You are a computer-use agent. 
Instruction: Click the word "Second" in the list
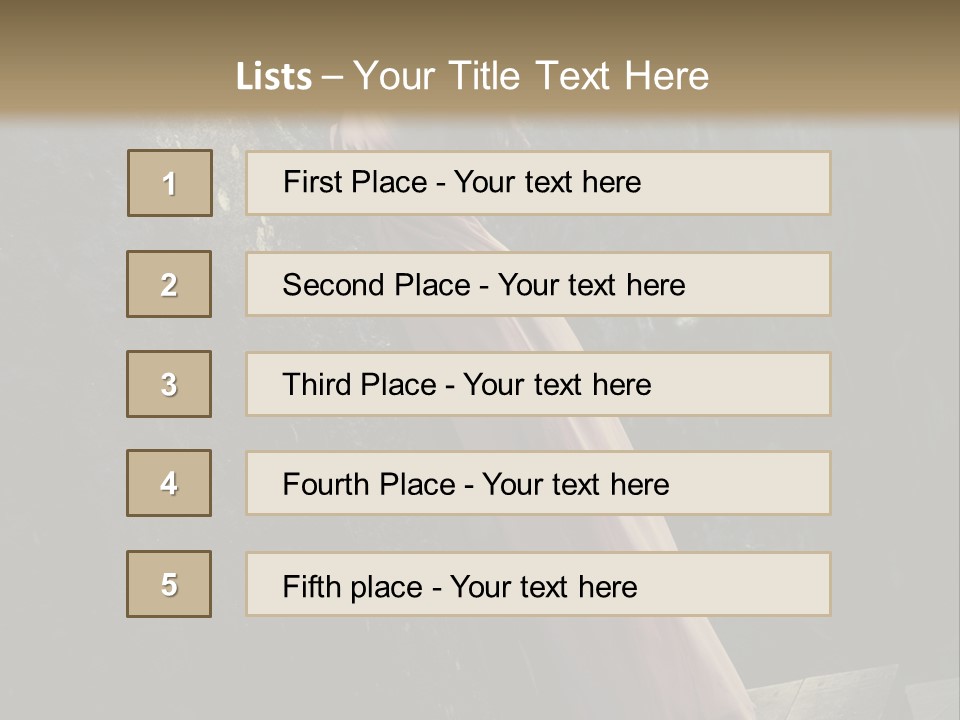pyautogui.click(x=334, y=285)
